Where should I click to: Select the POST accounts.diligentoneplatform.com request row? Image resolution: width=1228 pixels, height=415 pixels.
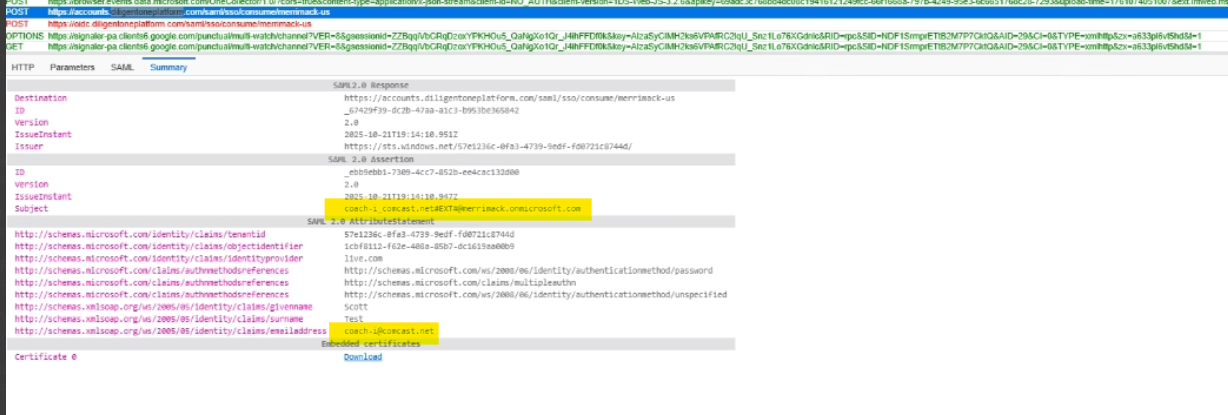(614, 13)
